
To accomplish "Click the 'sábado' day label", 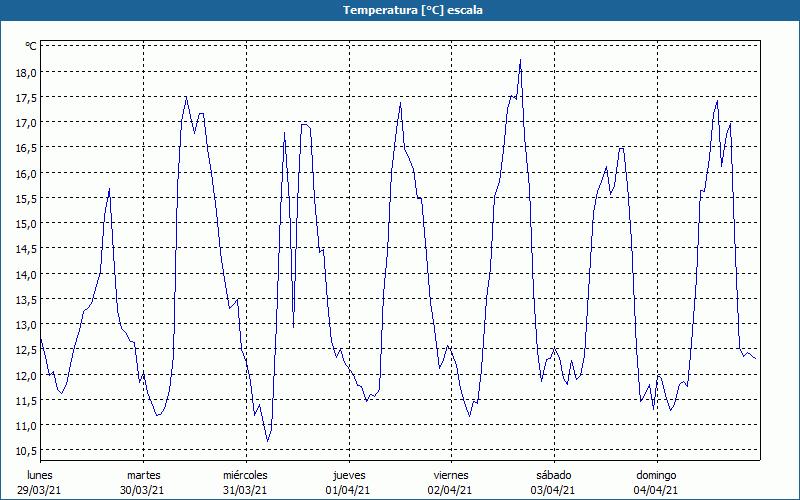I will pyautogui.click(x=554, y=475).
